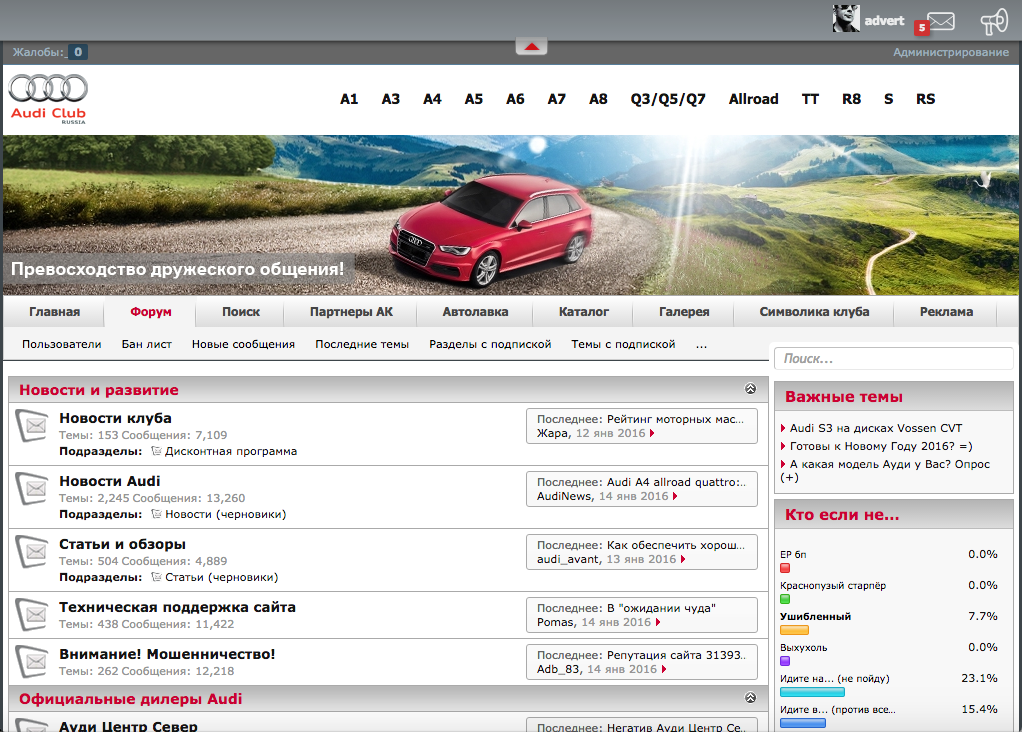Viewport: 1022px width, 732px height.
Task: Select Q3/Q5/Q7 in model menu
Action: coord(667,99)
